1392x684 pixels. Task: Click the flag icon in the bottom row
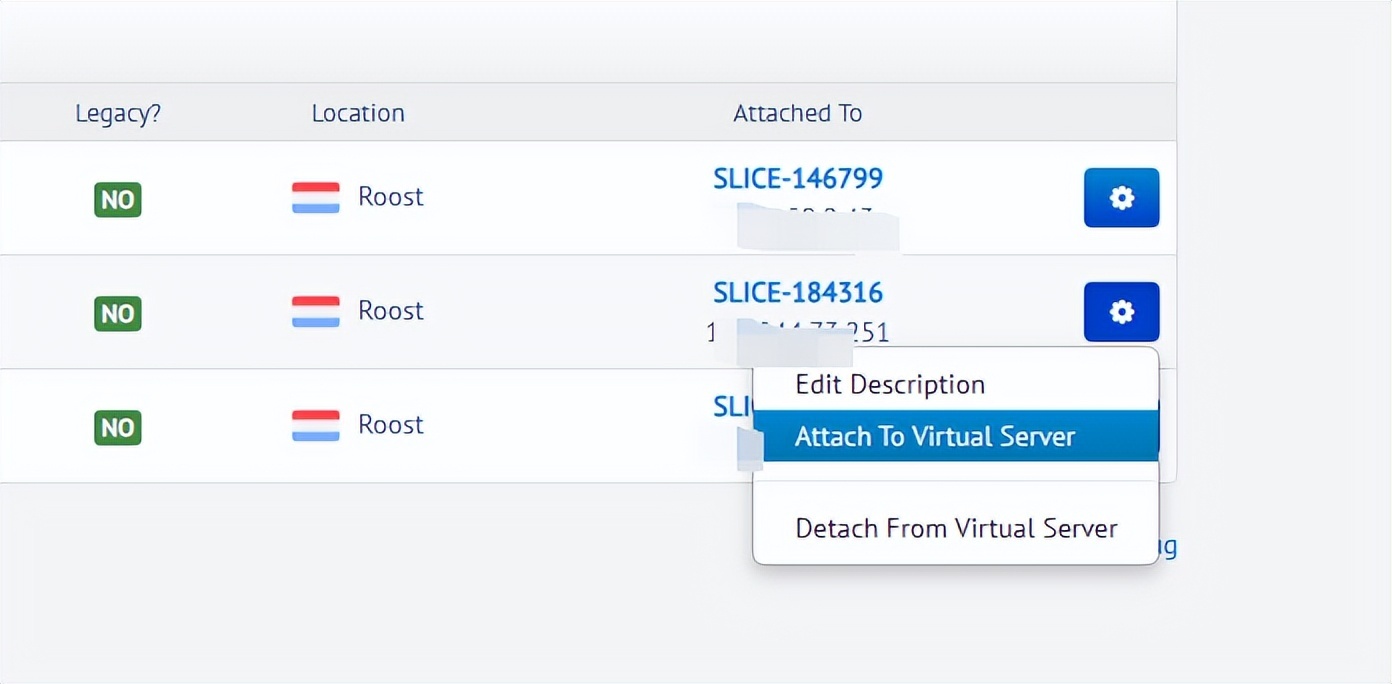(316, 425)
